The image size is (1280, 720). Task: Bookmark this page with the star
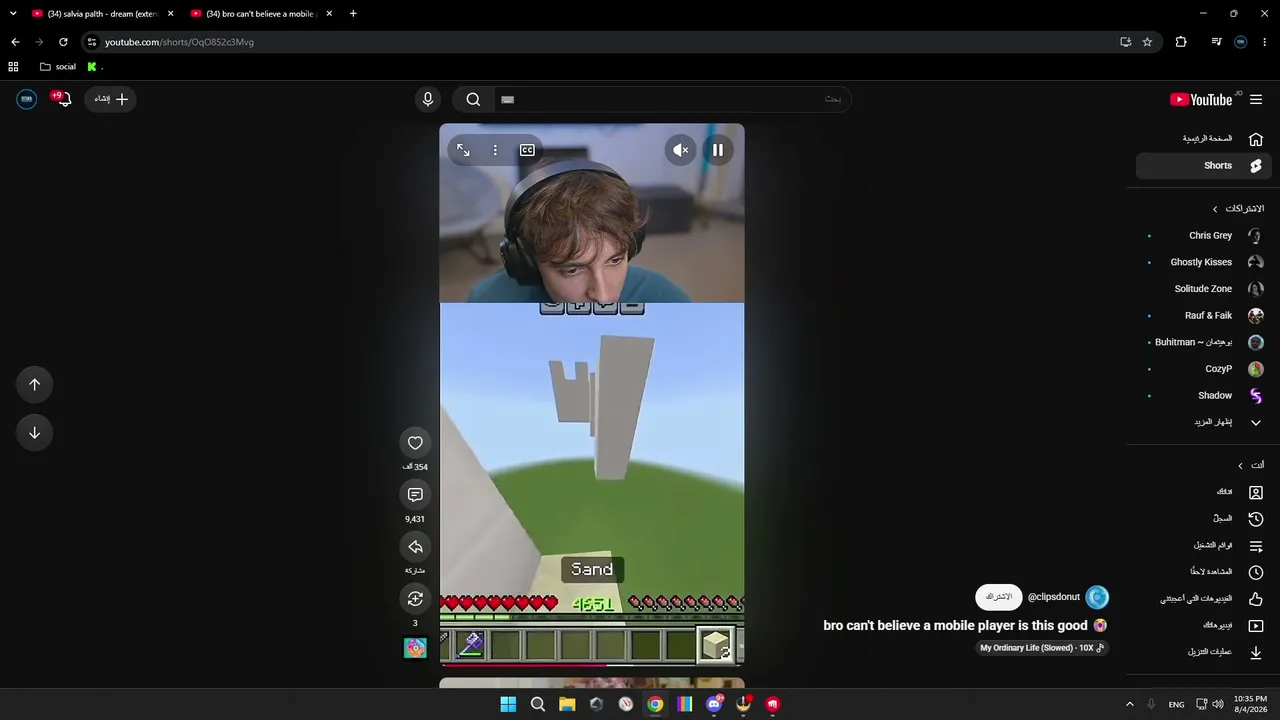pos(1147,42)
